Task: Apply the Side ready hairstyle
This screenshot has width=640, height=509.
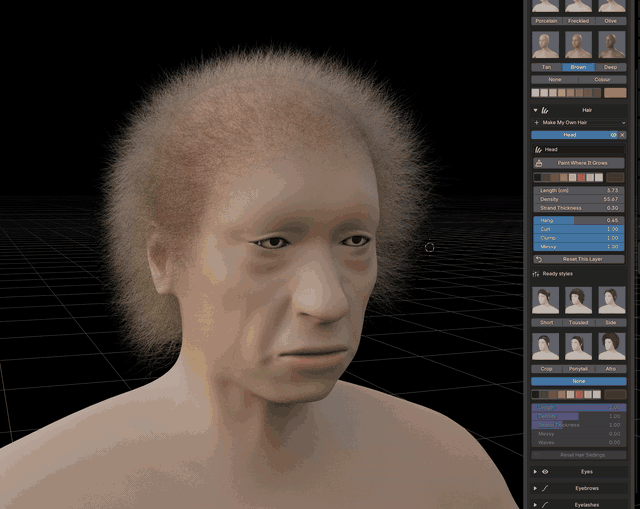Action: (611, 322)
